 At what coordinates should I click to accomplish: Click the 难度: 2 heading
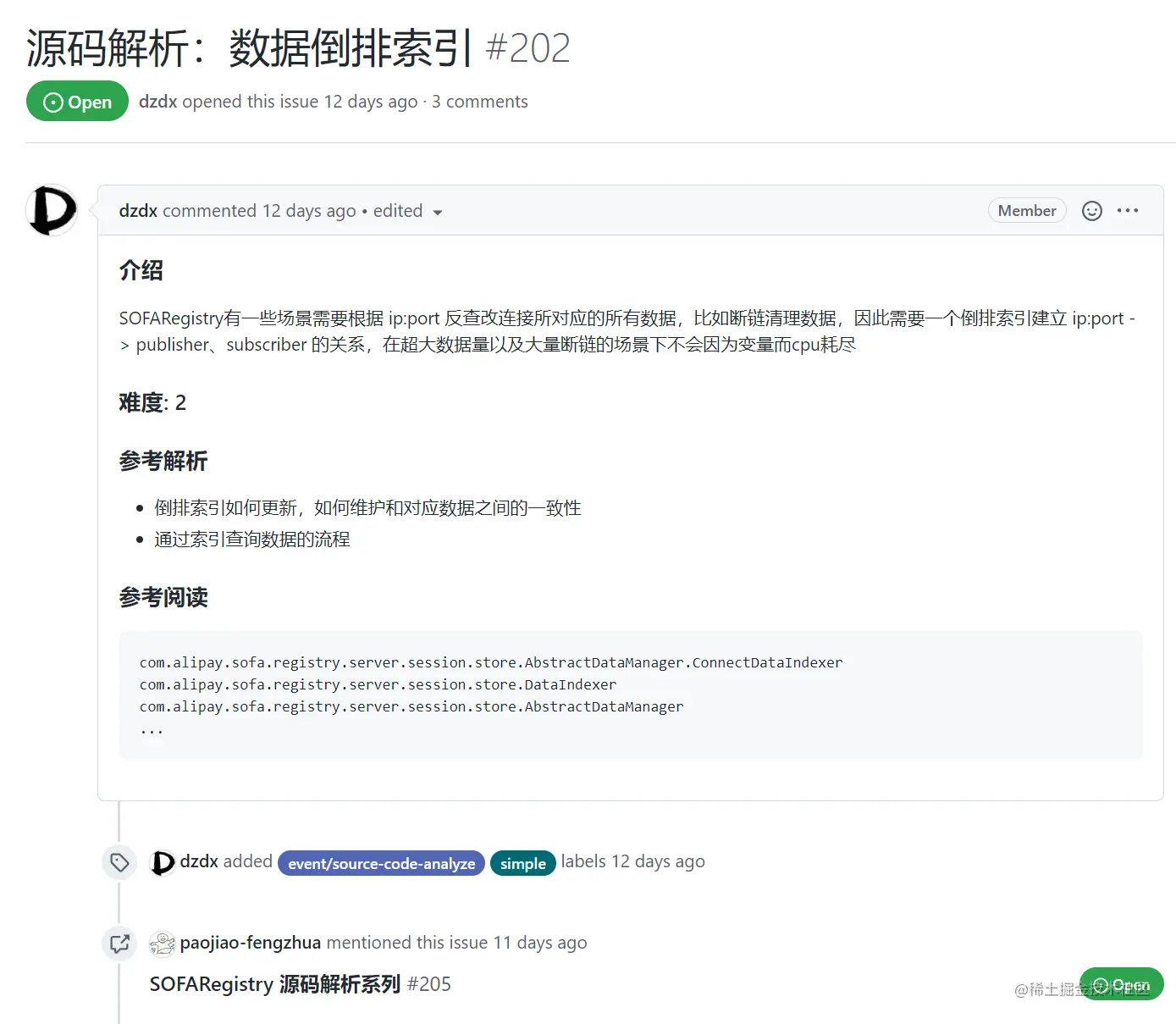[153, 402]
